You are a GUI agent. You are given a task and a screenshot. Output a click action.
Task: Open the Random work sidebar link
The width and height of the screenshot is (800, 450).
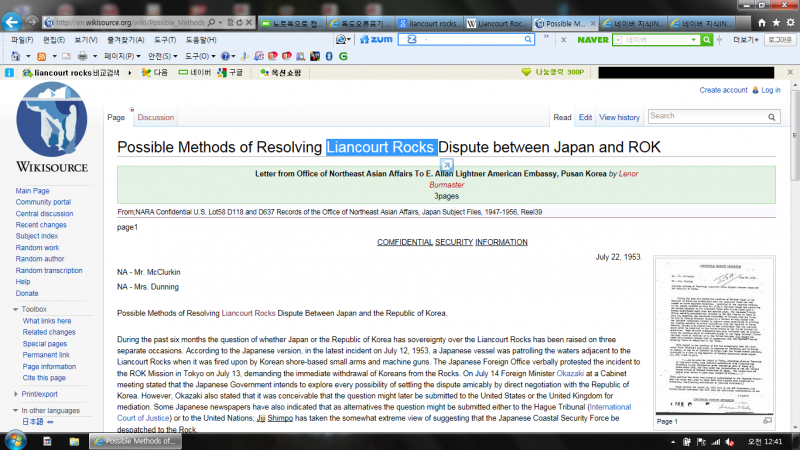click(39, 248)
